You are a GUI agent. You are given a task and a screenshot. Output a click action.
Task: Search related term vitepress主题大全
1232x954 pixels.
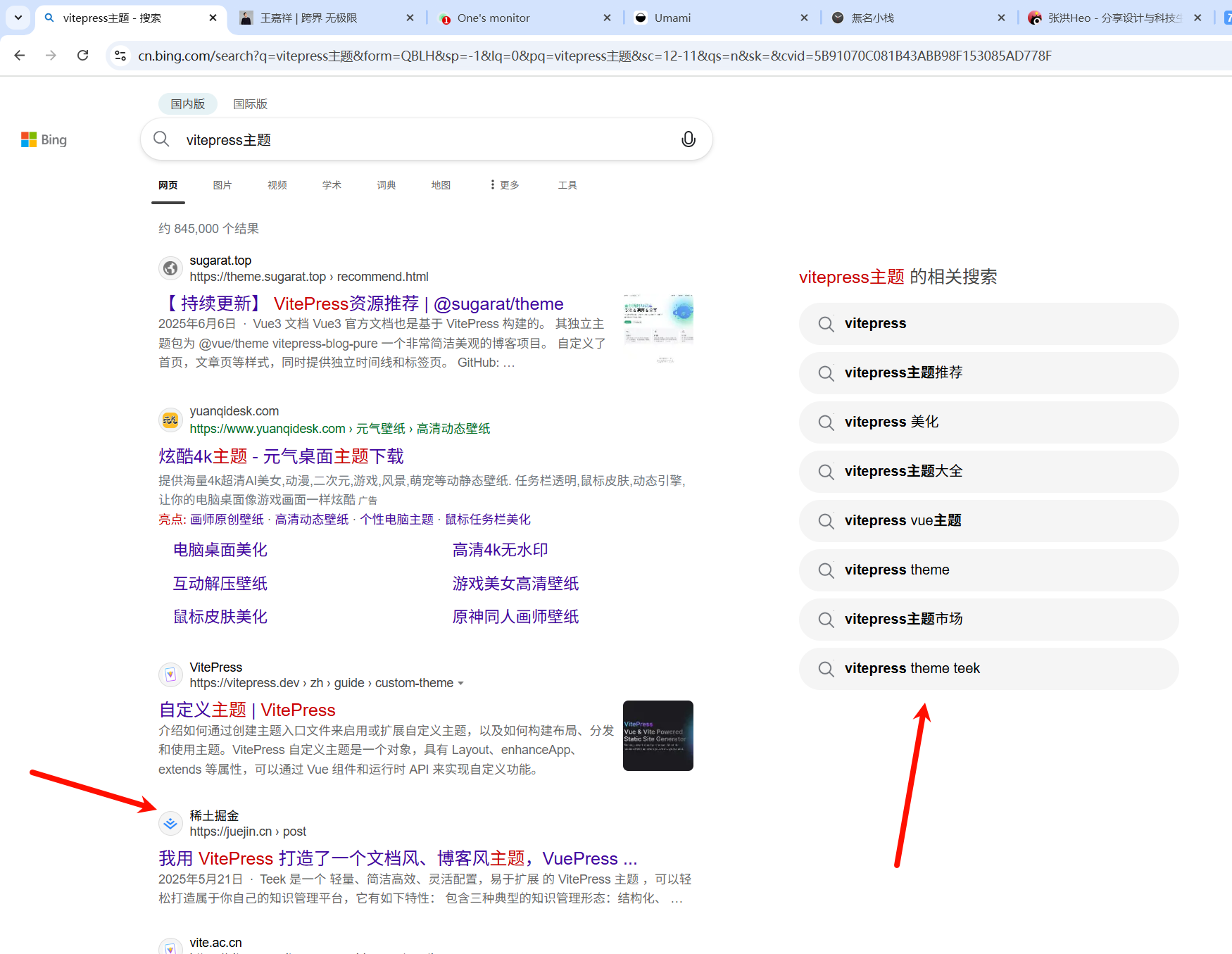989,472
